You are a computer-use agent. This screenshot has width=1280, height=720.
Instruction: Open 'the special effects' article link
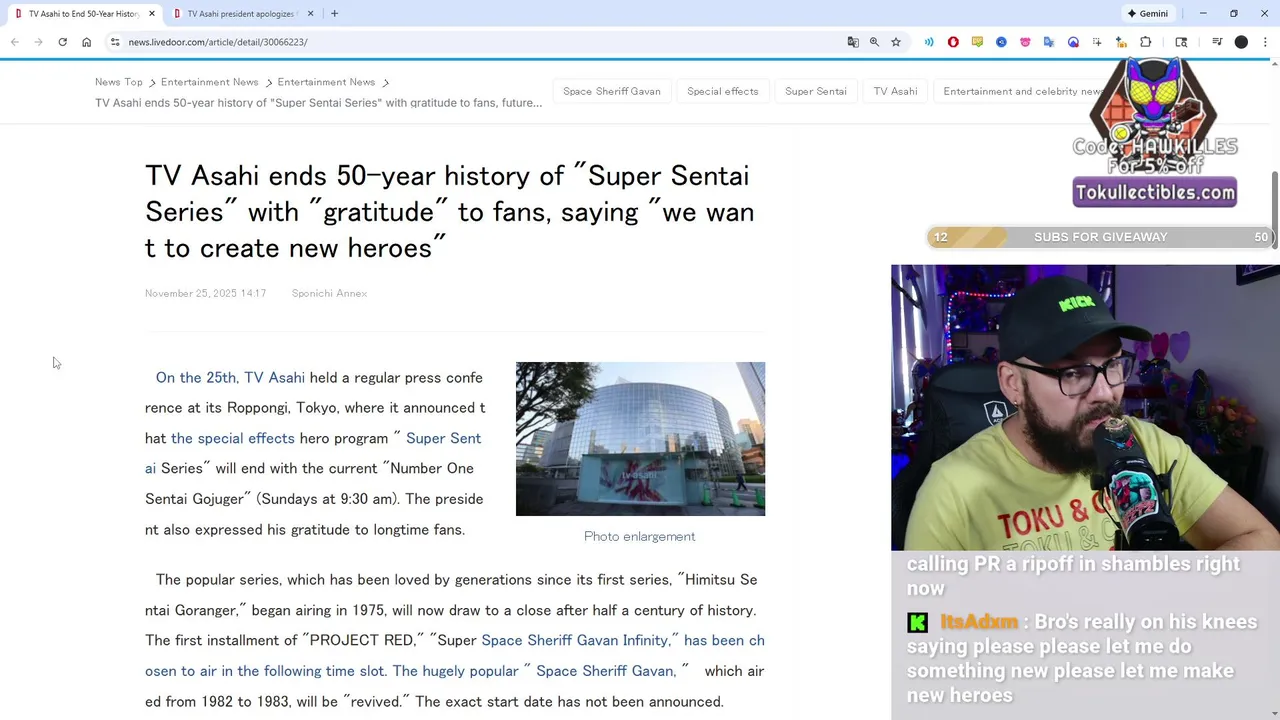click(233, 438)
